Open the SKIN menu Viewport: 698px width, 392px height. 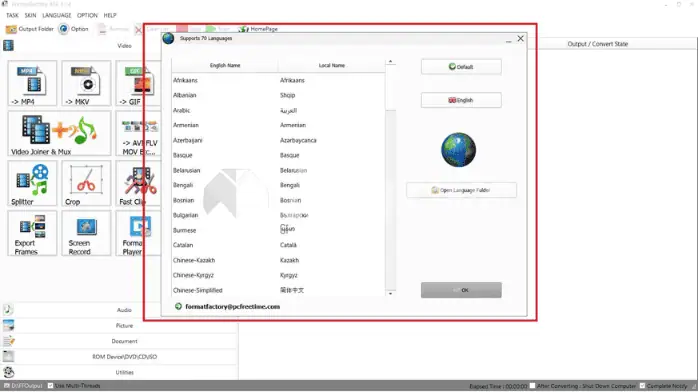(x=30, y=15)
